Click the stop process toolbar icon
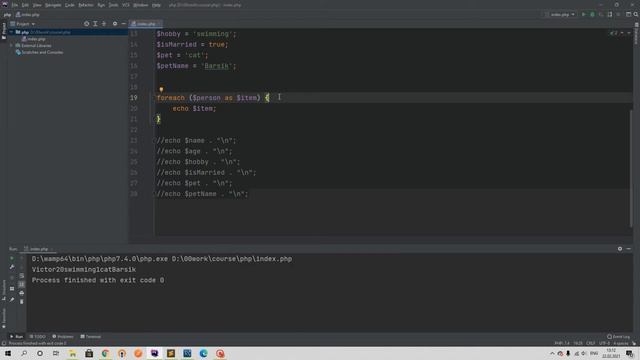This screenshot has height=360, width=640. click(618, 14)
